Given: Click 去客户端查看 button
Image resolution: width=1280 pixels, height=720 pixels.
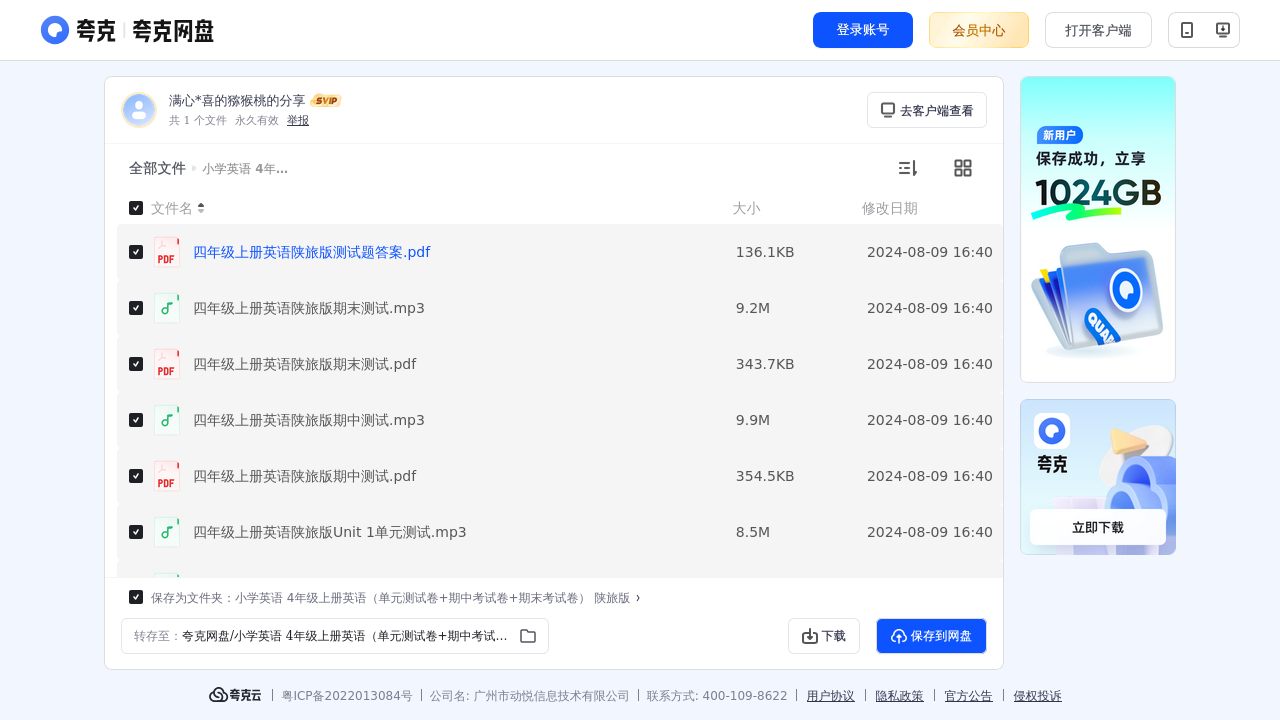Looking at the screenshot, I should 927,110.
